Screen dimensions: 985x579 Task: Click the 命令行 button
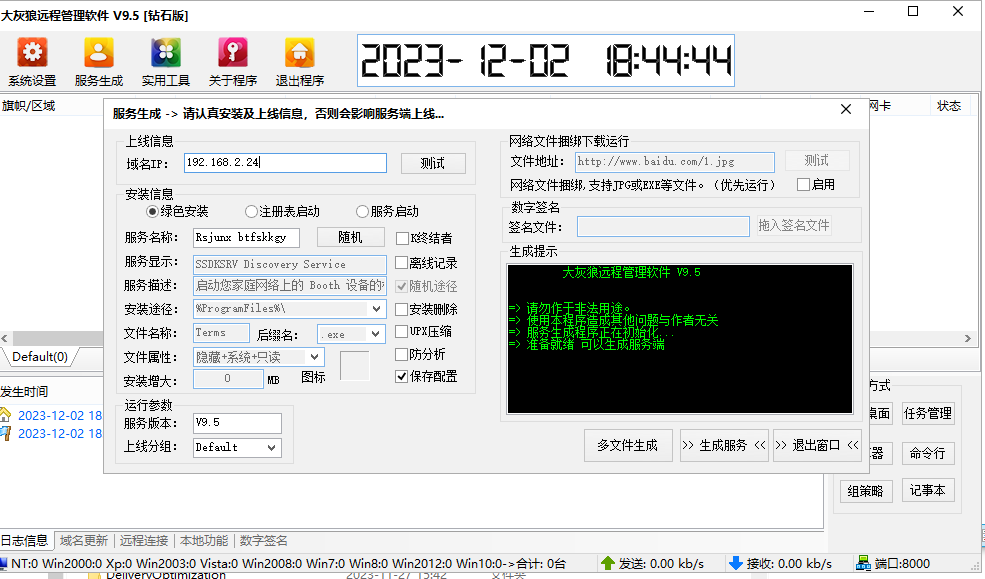pyautogui.click(x=928, y=453)
